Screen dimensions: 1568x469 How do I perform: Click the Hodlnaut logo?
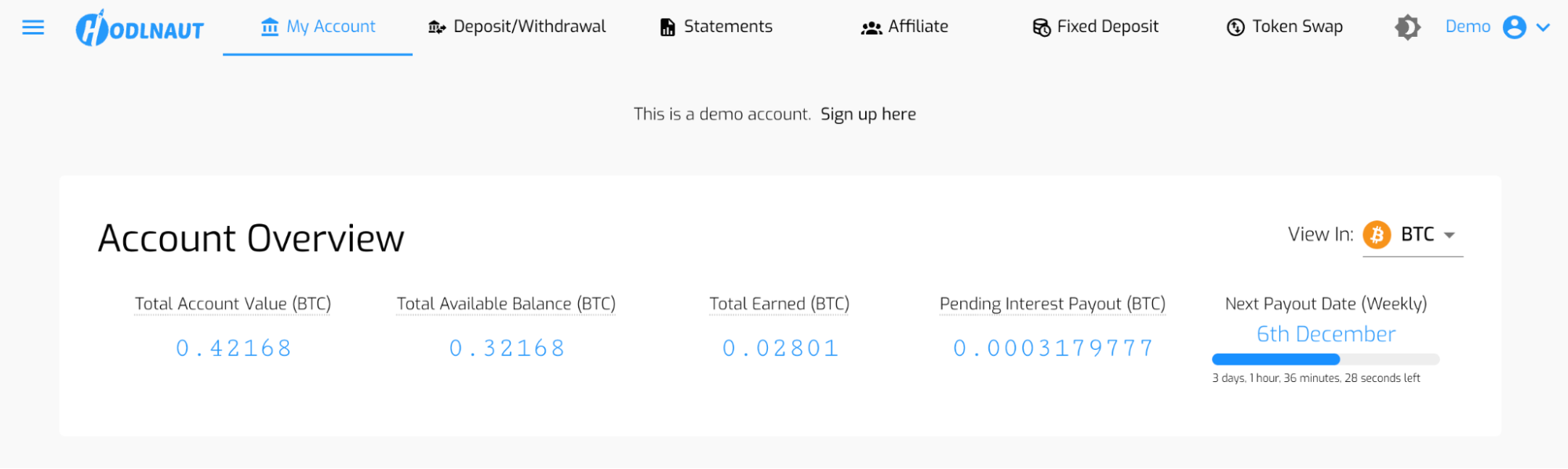point(140,28)
